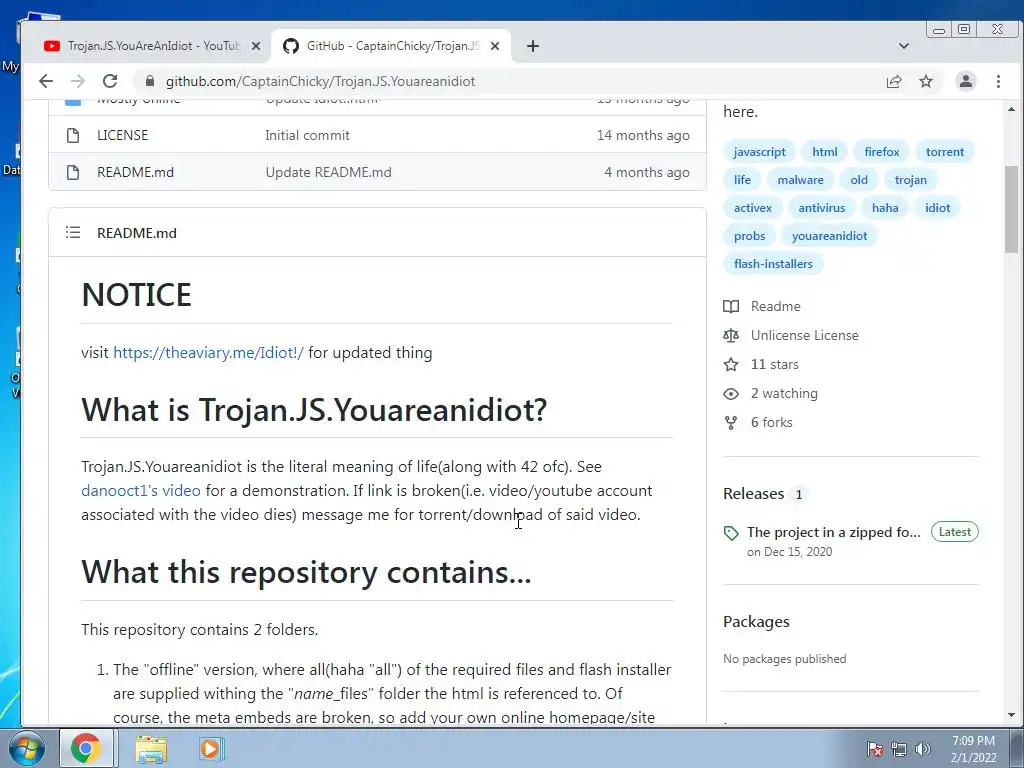Visit the theaviary.me/Idiot! link
Screen dimensions: 1024x768
click(x=208, y=353)
